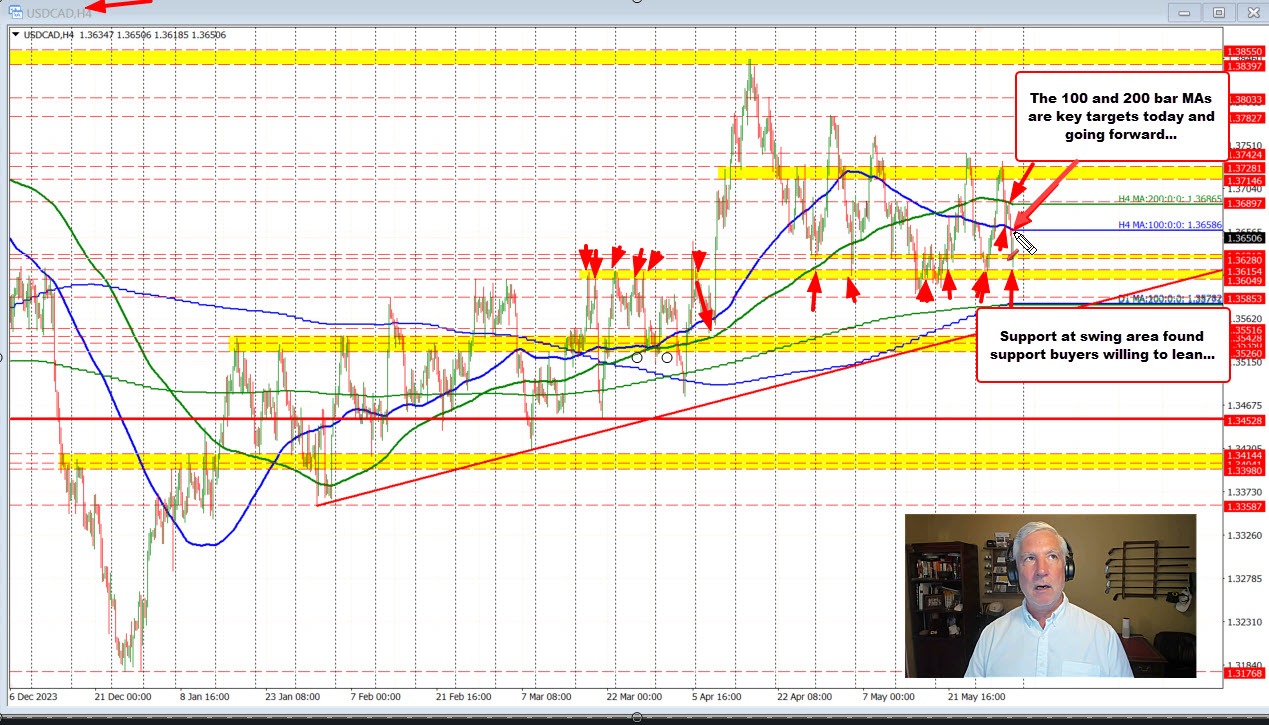1269x725 pixels.
Task: Click the webcam video thumbnail
Action: tap(1049, 597)
